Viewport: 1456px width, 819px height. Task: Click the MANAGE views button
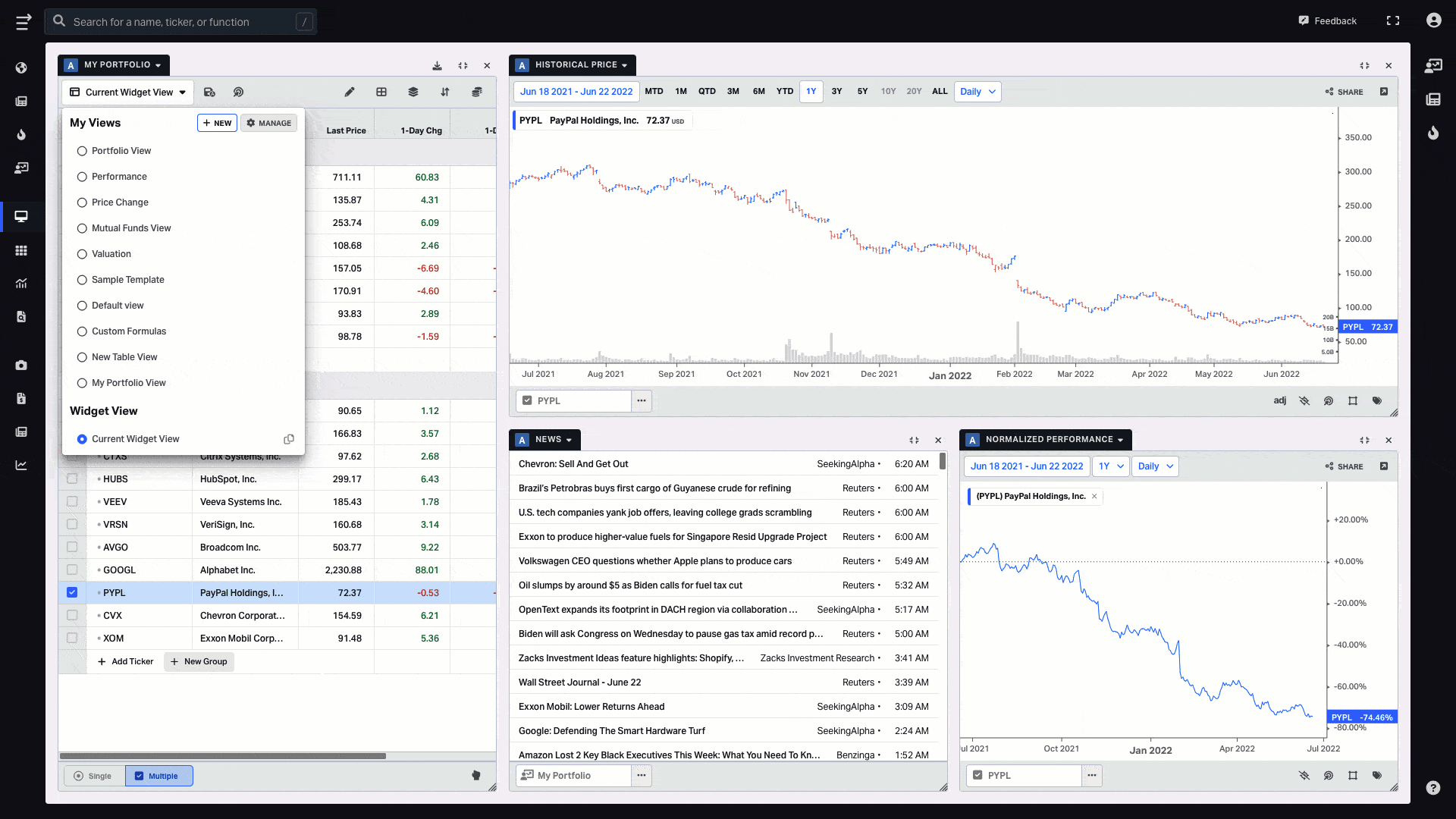coord(268,123)
